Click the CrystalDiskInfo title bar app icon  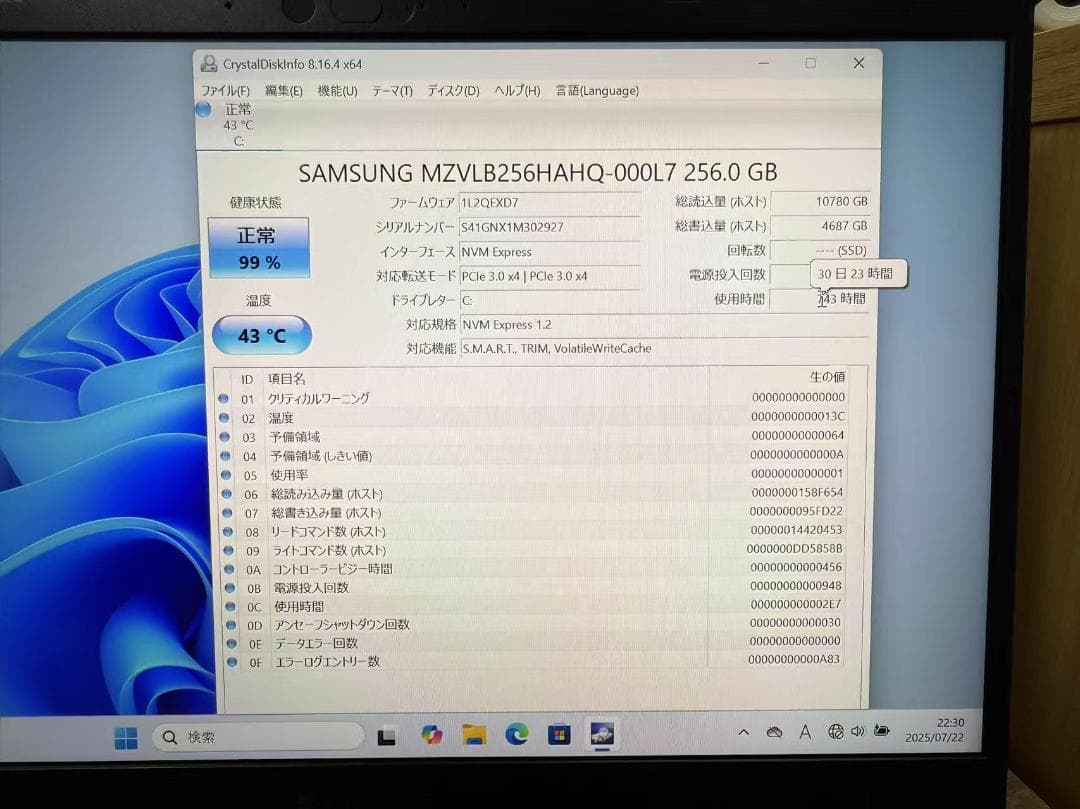pyautogui.click(x=208, y=63)
